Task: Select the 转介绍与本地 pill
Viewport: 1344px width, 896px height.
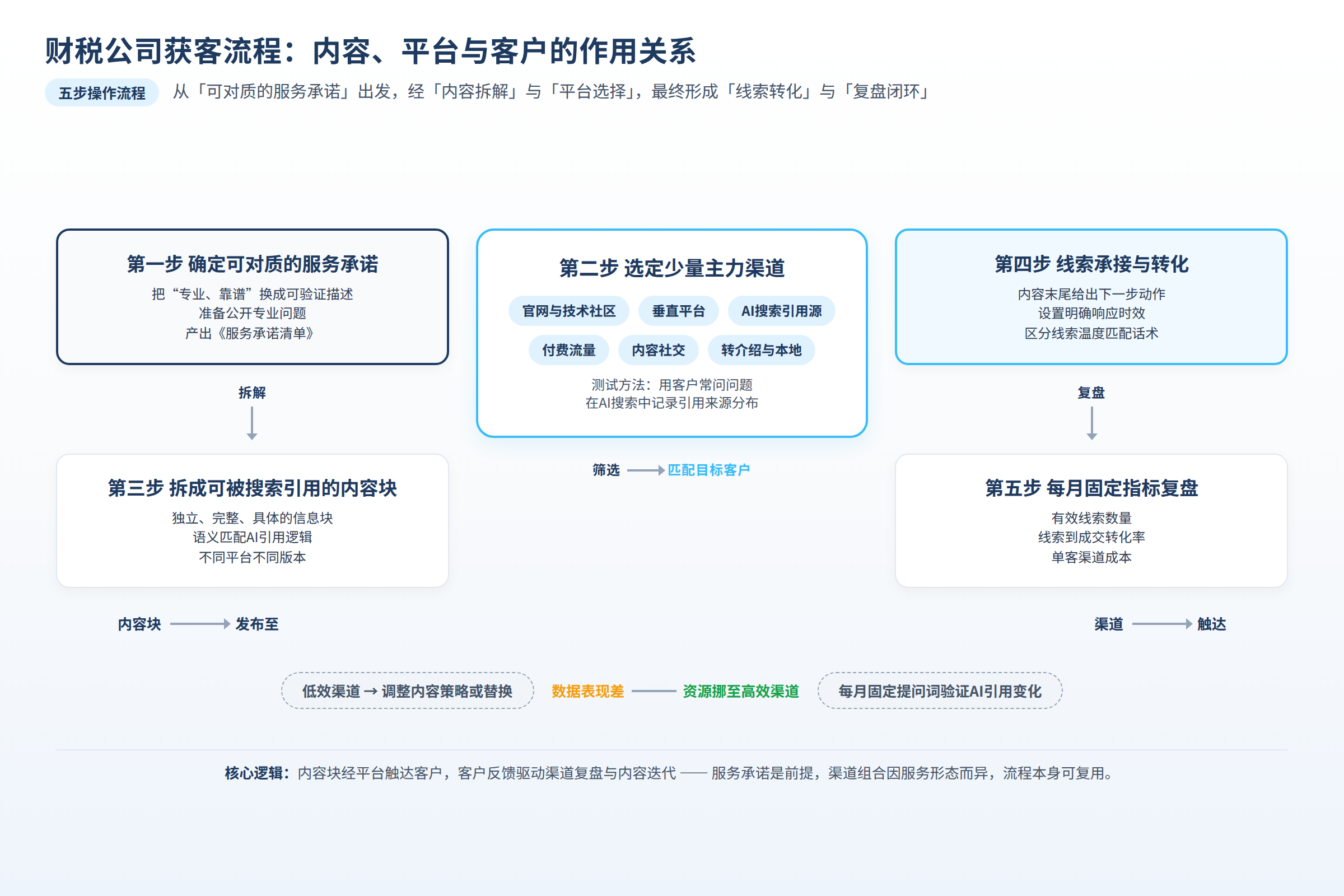Action: pos(761,349)
